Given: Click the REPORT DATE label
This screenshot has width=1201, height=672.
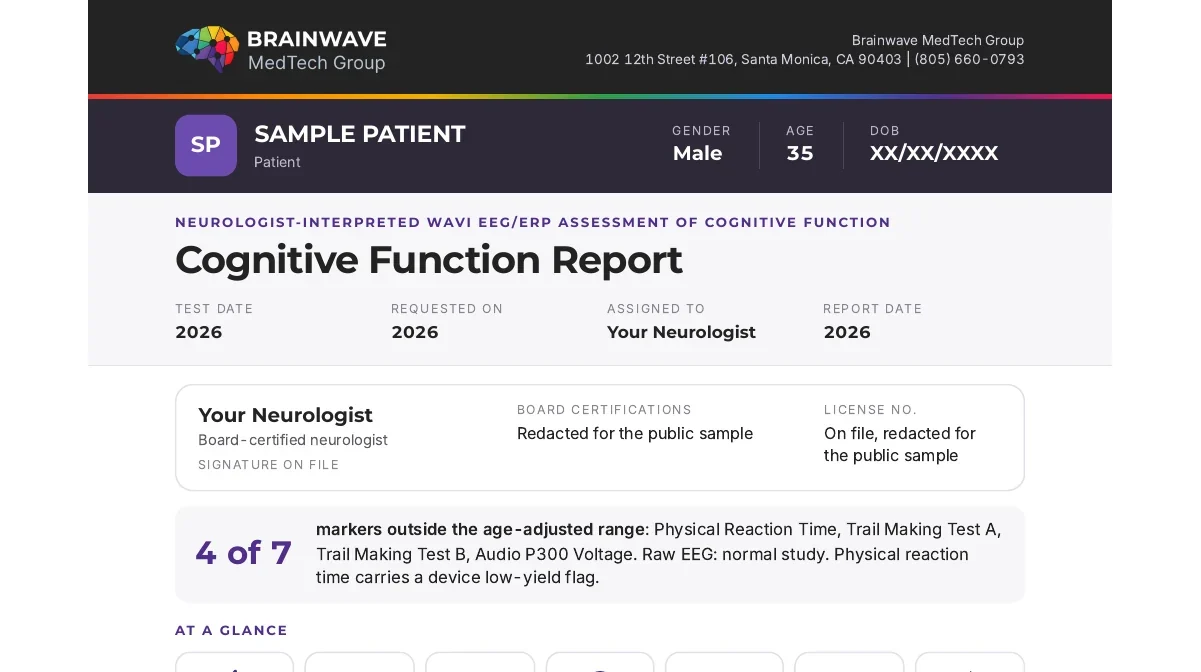Looking at the screenshot, I should pos(873,309).
